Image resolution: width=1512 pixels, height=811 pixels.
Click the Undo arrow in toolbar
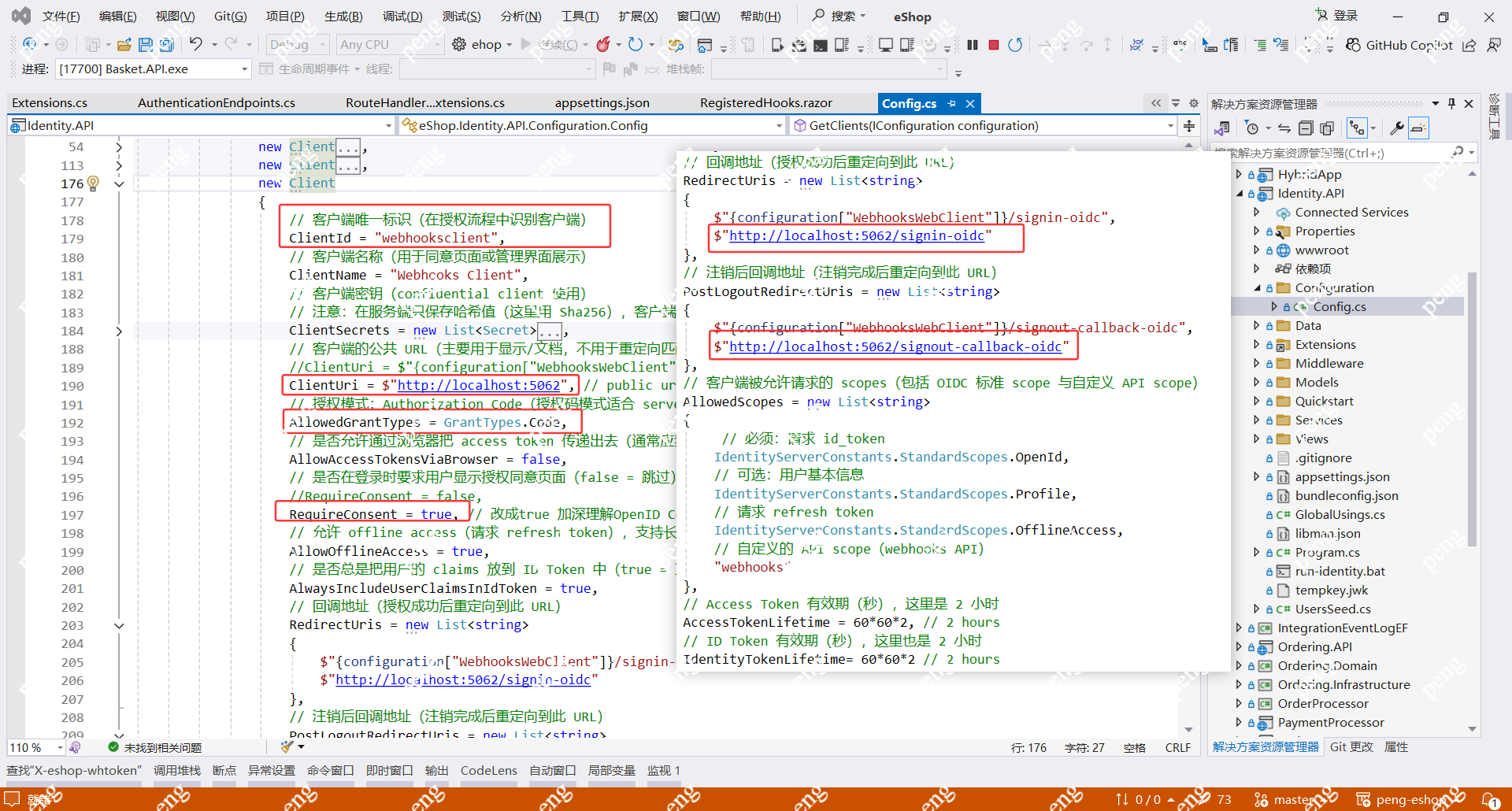point(196,45)
